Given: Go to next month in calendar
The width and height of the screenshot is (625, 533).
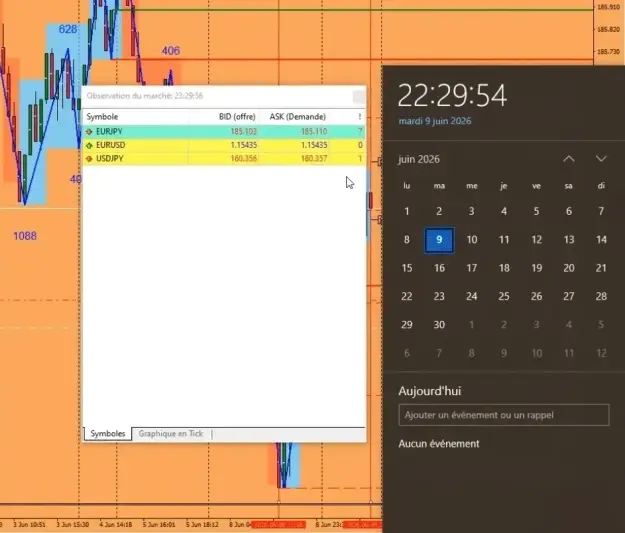Looking at the screenshot, I should [x=601, y=159].
